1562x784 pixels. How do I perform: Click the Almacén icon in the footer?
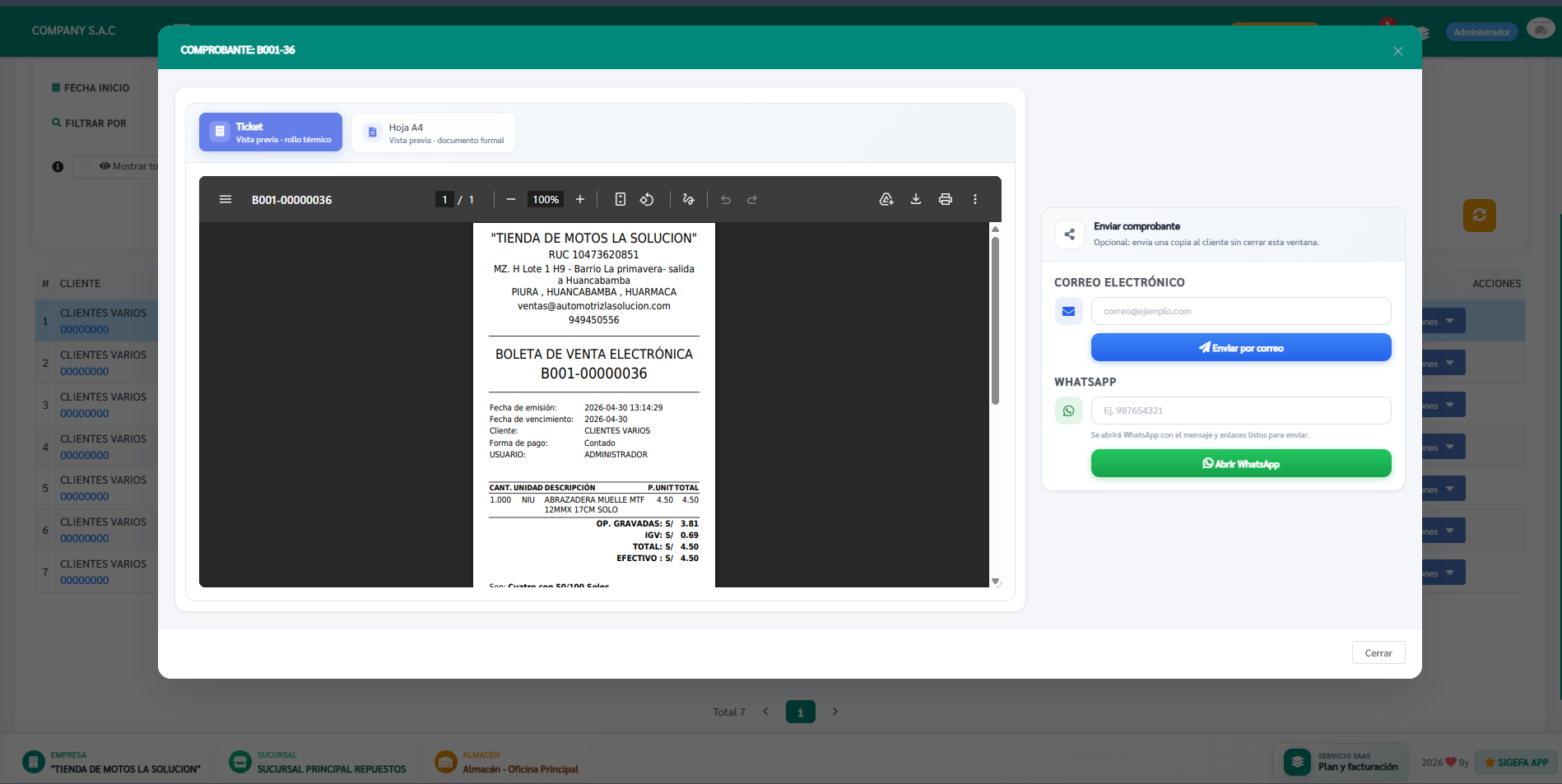445,762
